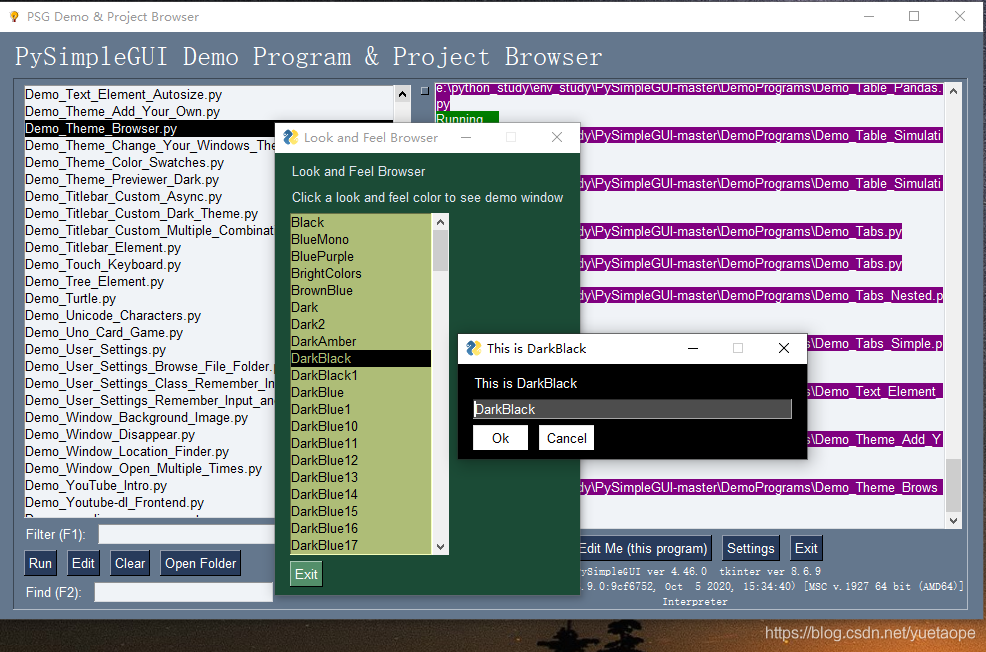The height and width of the screenshot is (652, 986).
Task: Click Exit button beside Settings
Action: click(806, 548)
